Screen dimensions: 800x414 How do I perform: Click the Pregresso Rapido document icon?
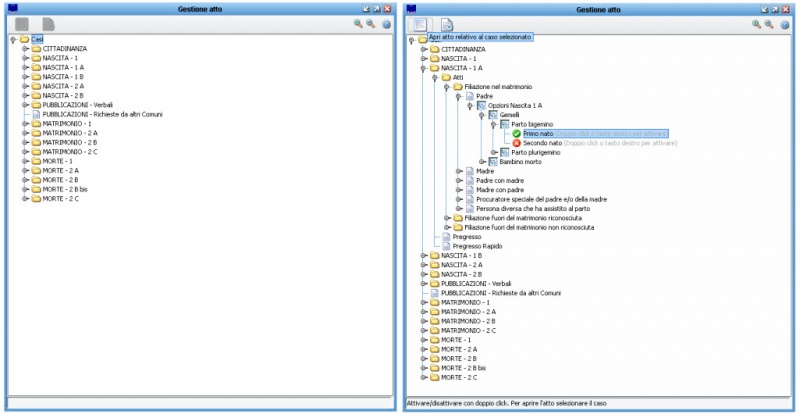446,246
